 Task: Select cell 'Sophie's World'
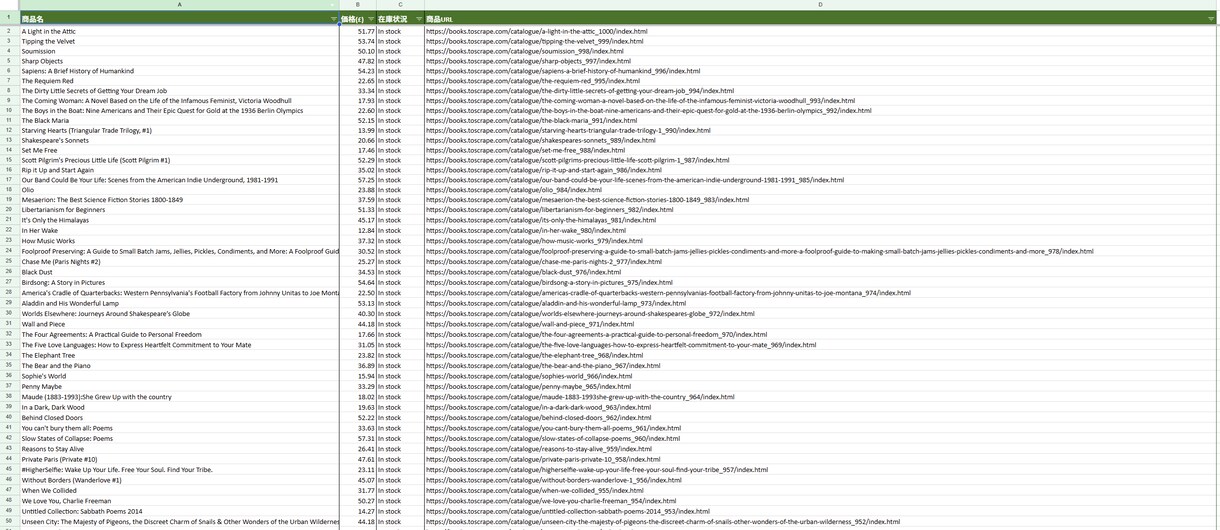coord(179,376)
